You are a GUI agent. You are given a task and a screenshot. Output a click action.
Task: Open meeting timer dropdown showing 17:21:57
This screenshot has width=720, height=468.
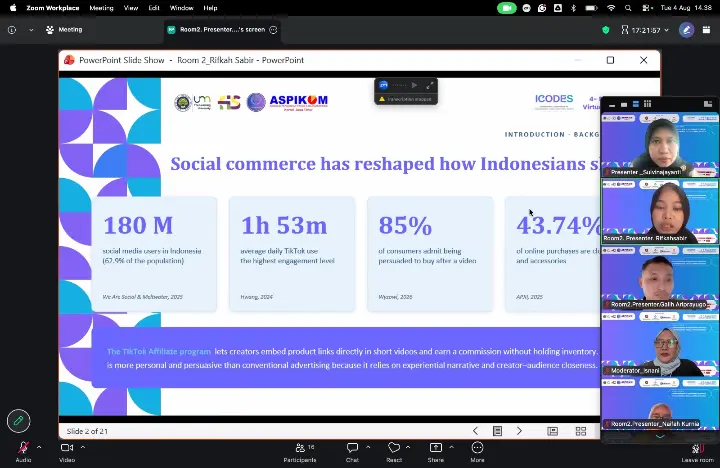(x=645, y=30)
